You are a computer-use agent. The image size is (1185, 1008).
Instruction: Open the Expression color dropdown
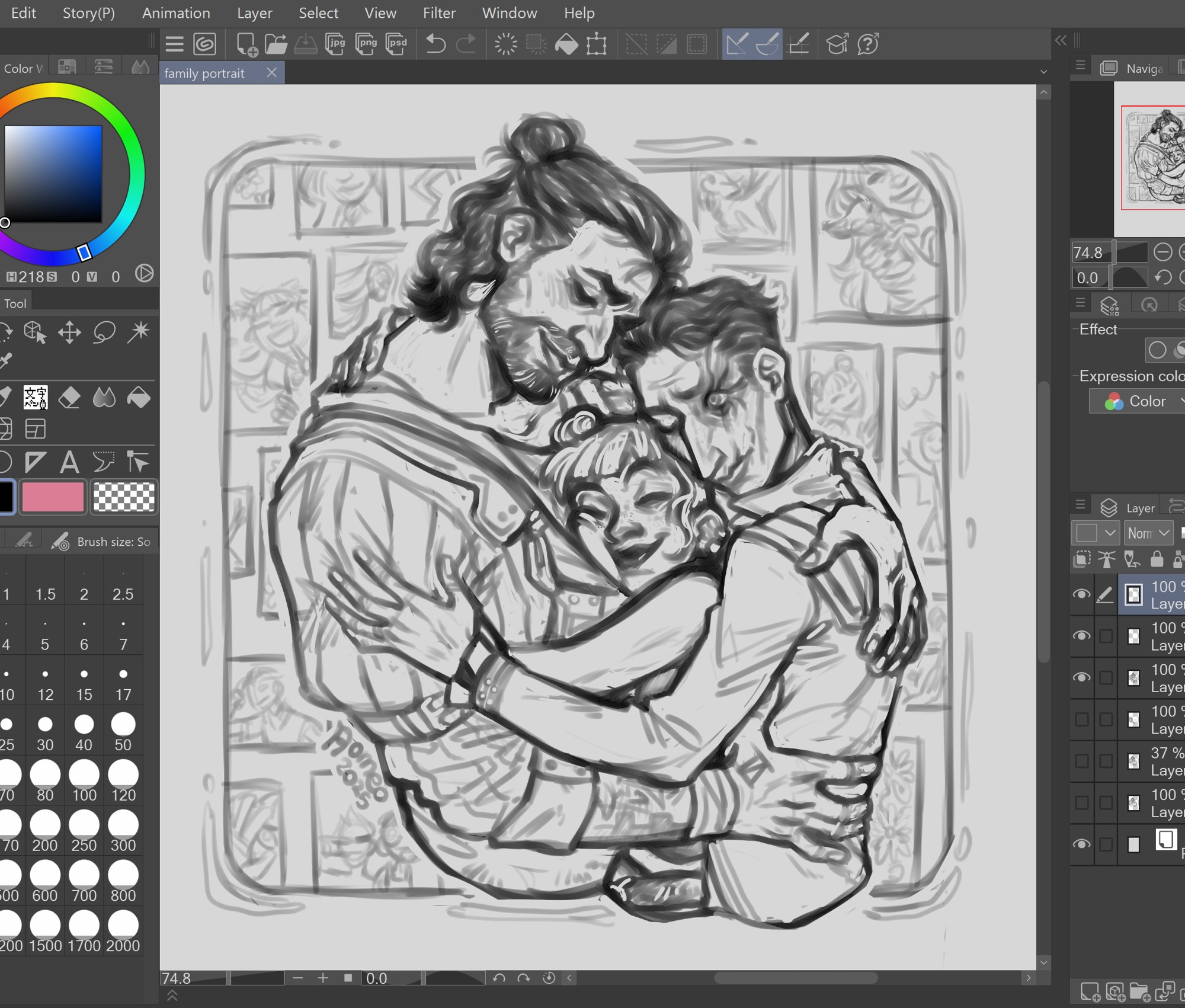coord(1137,401)
